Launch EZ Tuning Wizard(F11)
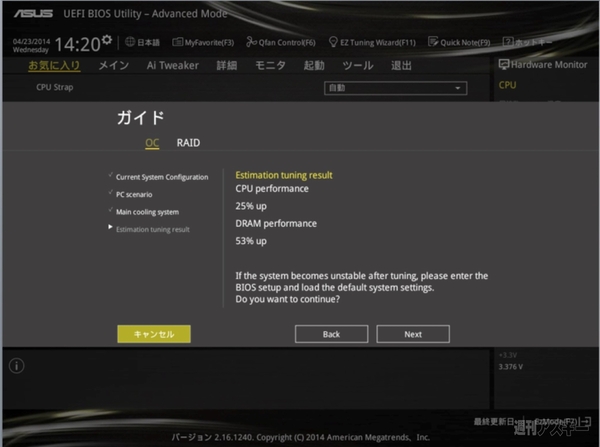This screenshot has height=447, width=600. (x=372, y=42)
